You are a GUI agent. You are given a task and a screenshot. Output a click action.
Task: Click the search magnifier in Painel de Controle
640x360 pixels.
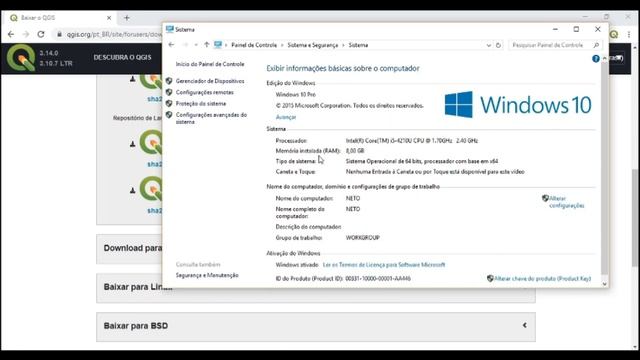[x=596, y=45]
